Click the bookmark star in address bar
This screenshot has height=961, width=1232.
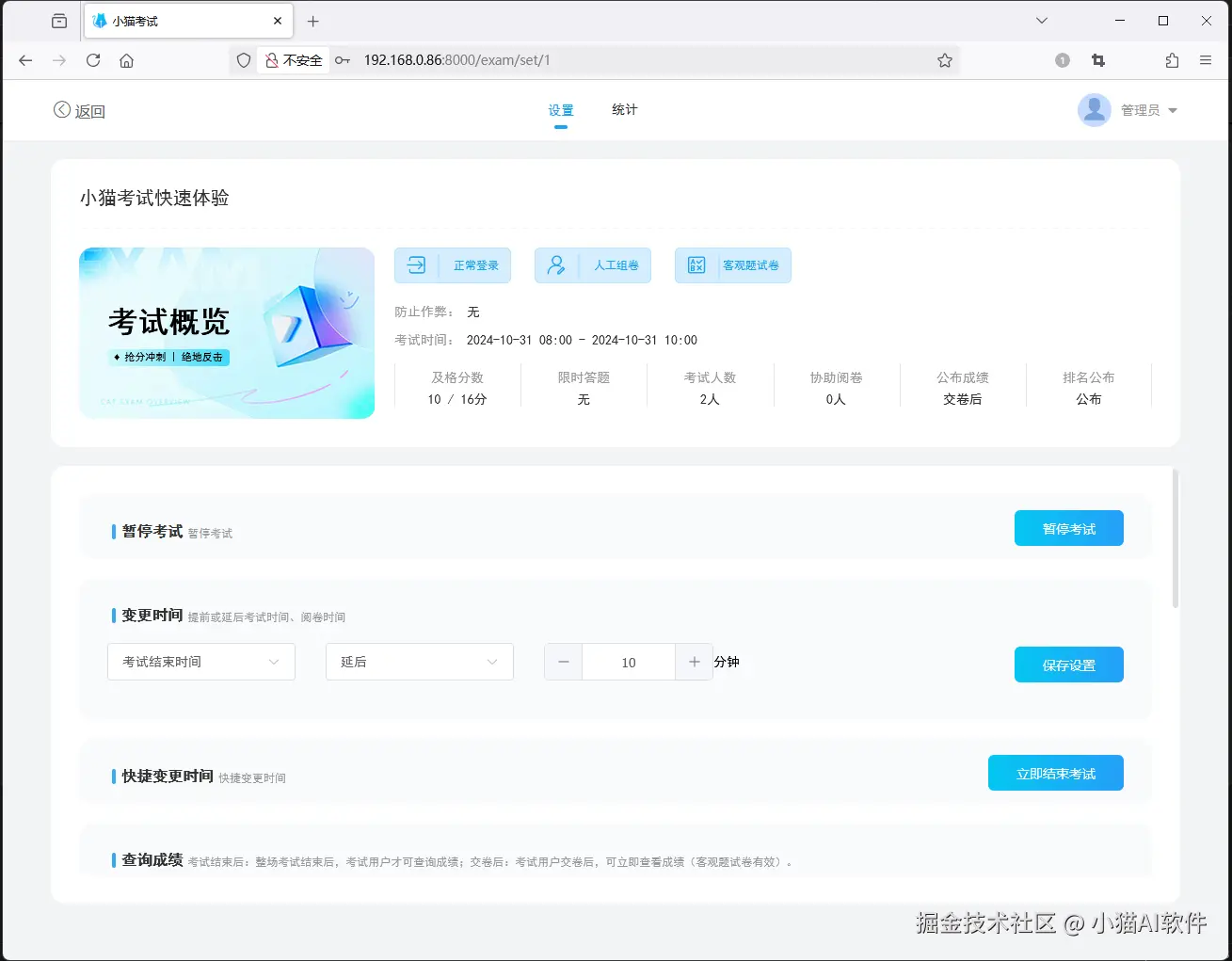click(944, 60)
